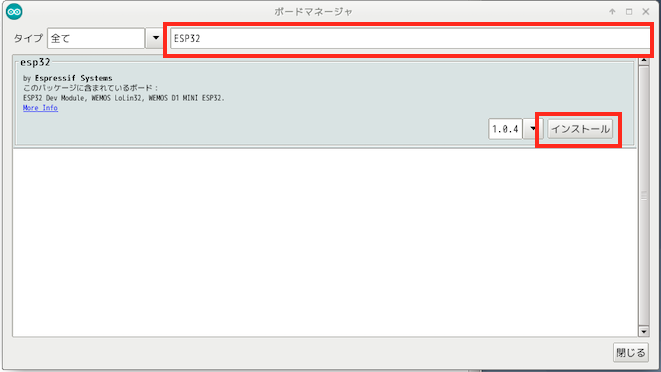Click the scrollbar down arrow
The width and height of the screenshot is (661, 372).
644,332
